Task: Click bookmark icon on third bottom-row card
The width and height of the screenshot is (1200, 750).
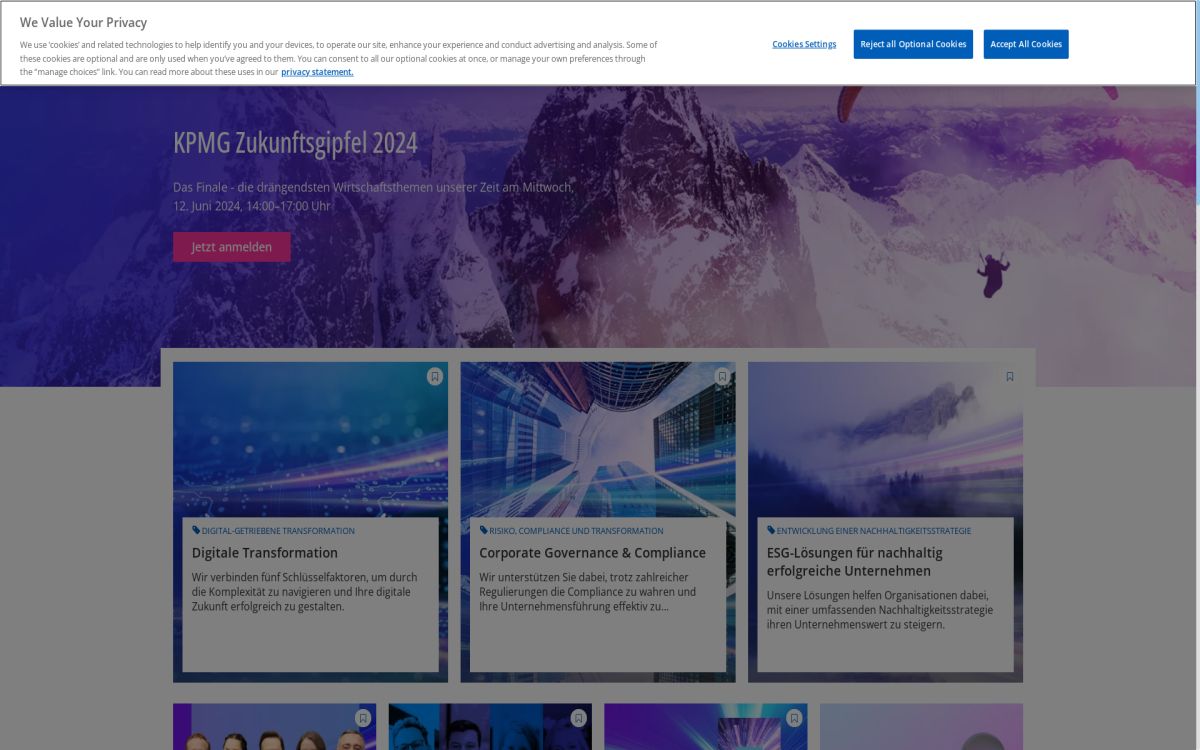Action: coord(794,718)
